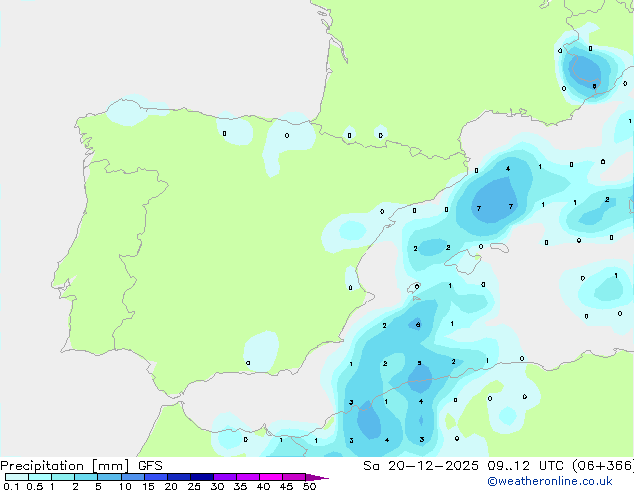
Task: Click the weatheronline.co.uk copyright link
Action: [550, 481]
